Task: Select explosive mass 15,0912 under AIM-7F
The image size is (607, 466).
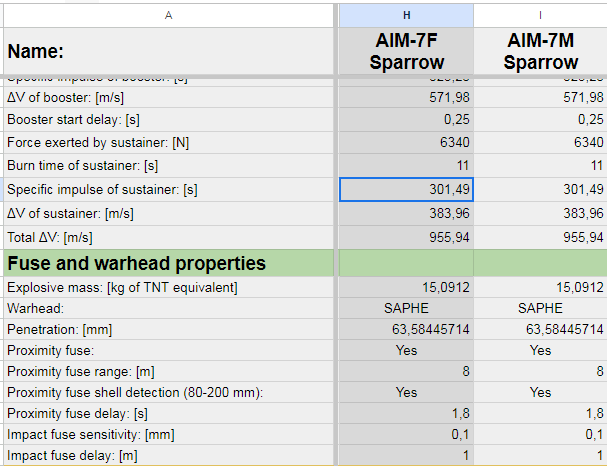Action: pos(406,288)
